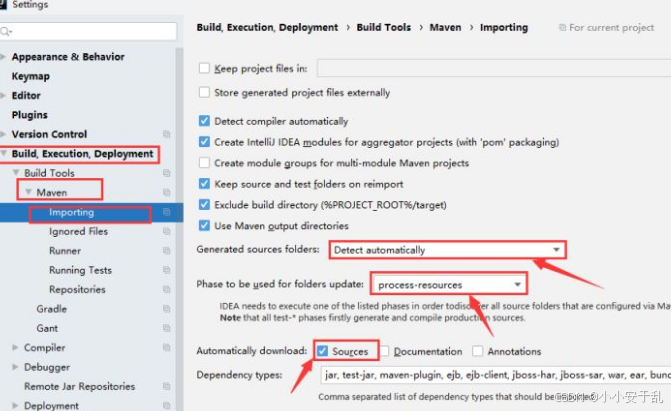Click Maven in the breadcrumb
This screenshot has width=671, height=411.
point(445,27)
